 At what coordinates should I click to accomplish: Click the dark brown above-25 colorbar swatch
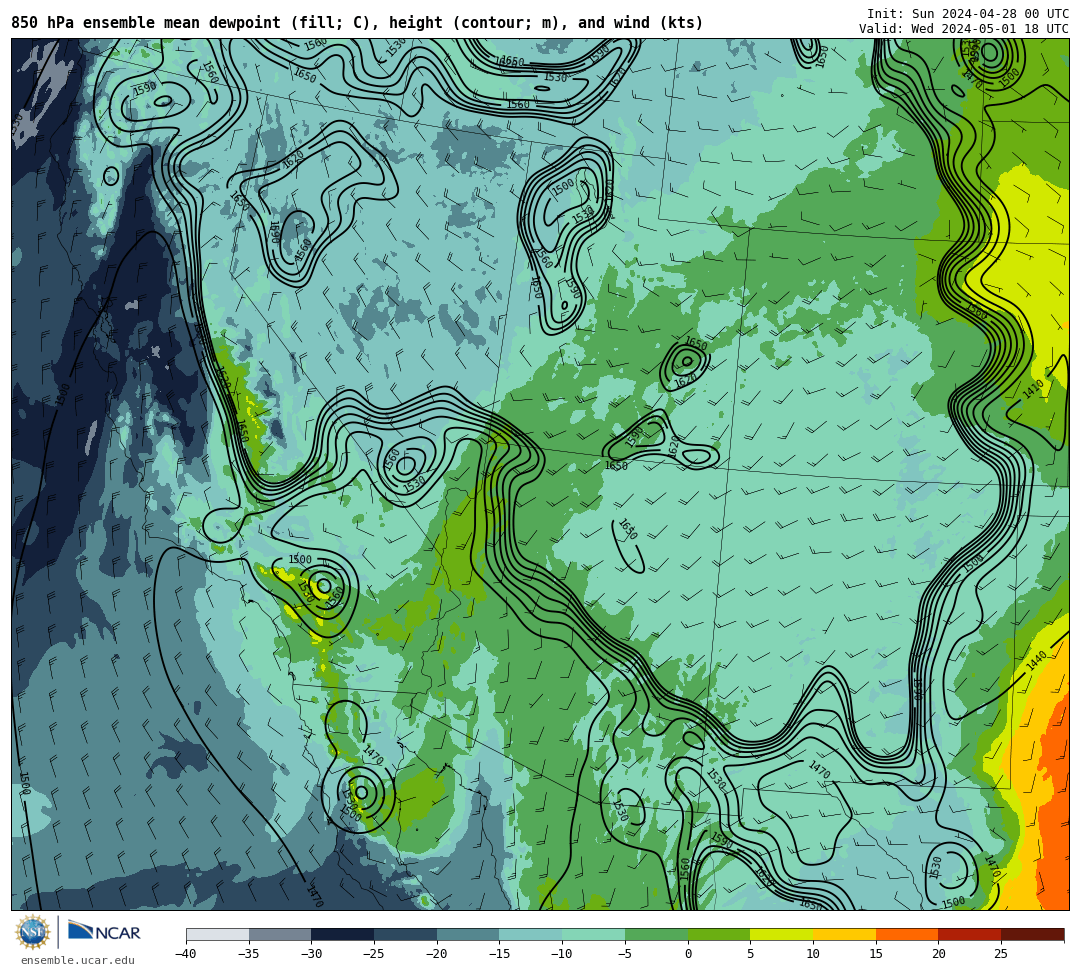[x=1032, y=934]
